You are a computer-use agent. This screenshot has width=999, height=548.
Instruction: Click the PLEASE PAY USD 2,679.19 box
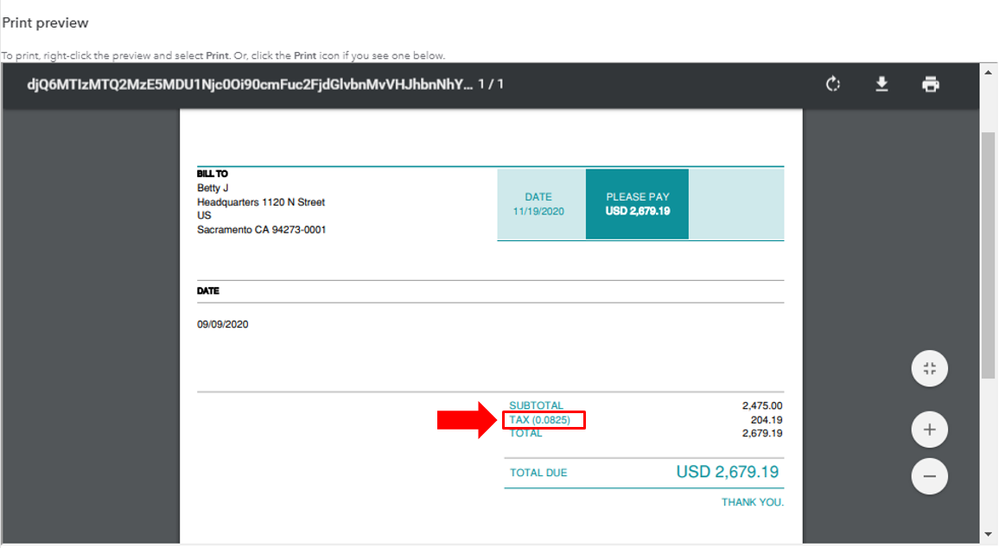(637, 204)
